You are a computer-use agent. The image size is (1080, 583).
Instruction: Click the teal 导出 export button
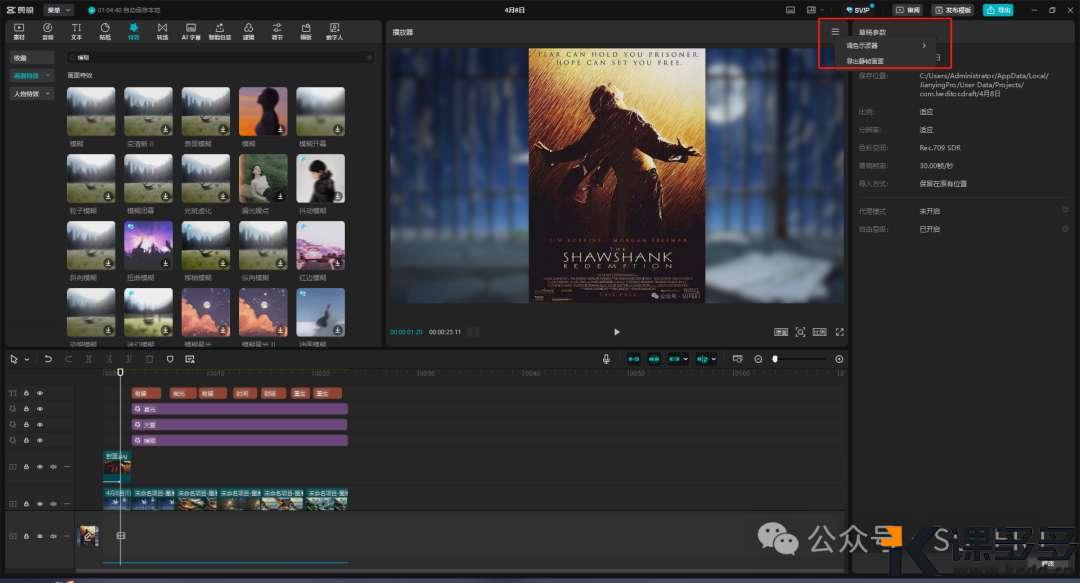[x=997, y=10]
